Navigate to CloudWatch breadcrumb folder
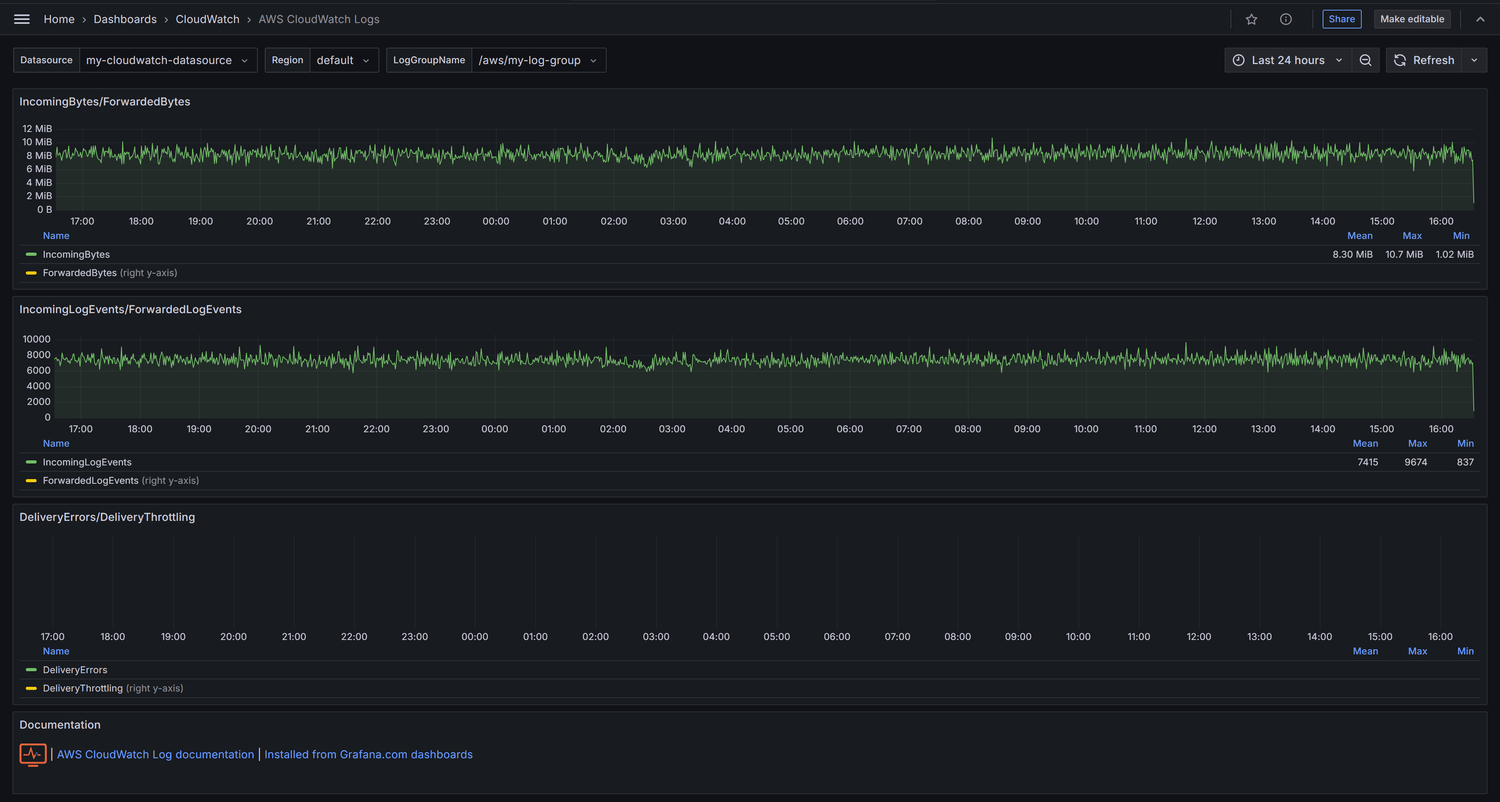Viewport: 1500px width, 802px height. coord(207,19)
